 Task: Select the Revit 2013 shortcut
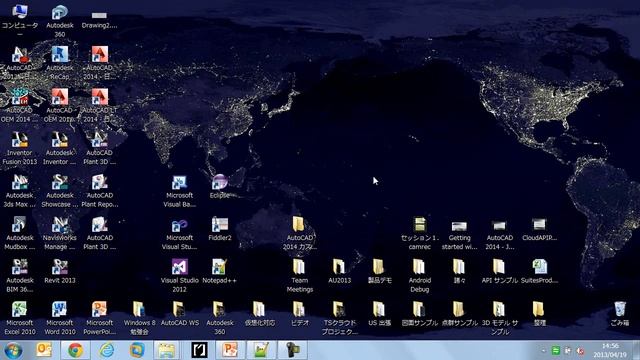point(60,271)
